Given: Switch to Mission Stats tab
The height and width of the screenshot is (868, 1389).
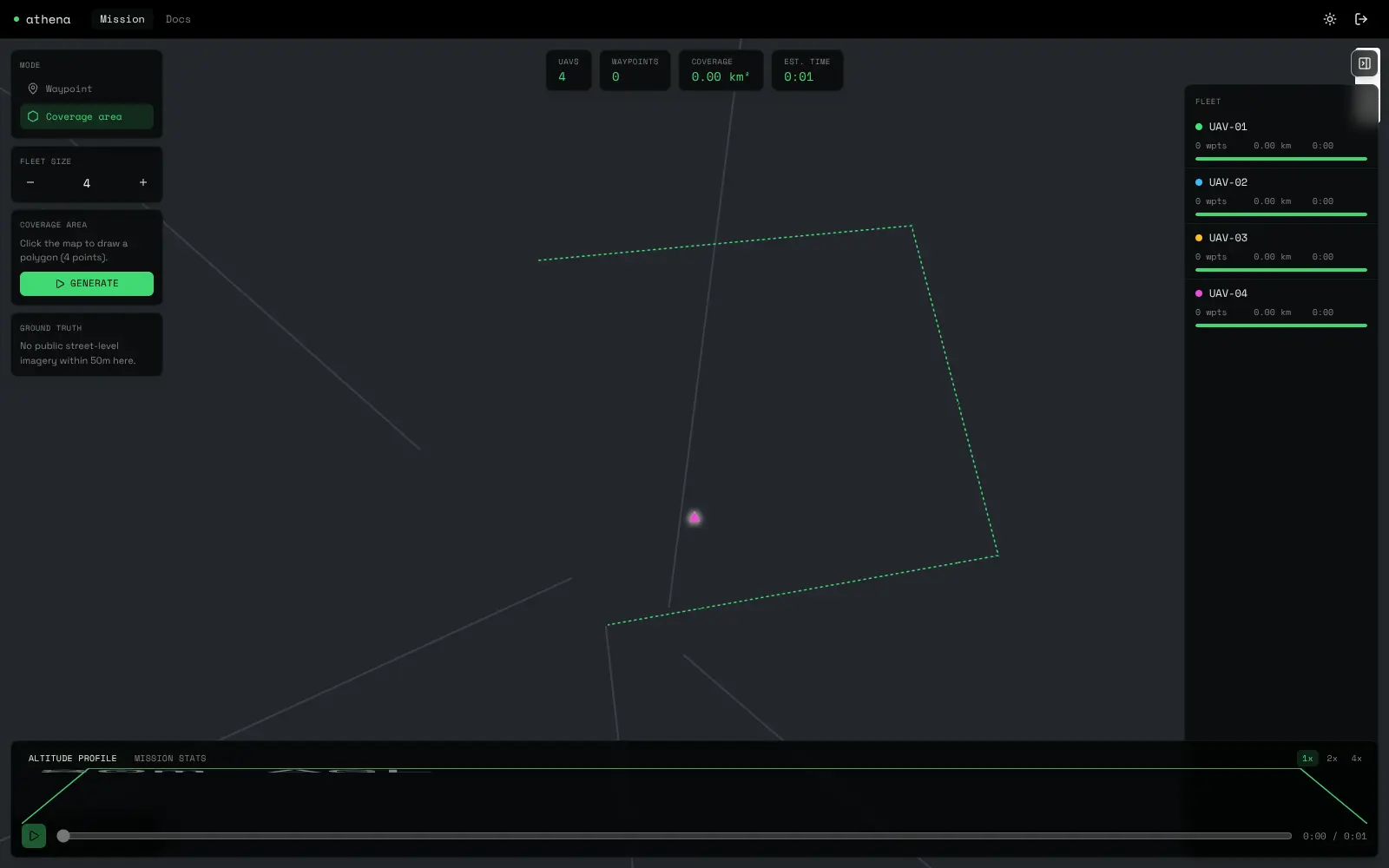Looking at the screenshot, I should pyautogui.click(x=170, y=759).
